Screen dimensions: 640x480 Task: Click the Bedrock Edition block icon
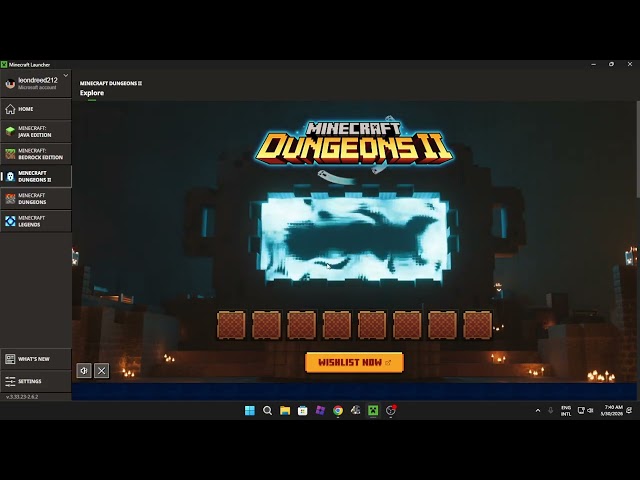click(x=10, y=154)
